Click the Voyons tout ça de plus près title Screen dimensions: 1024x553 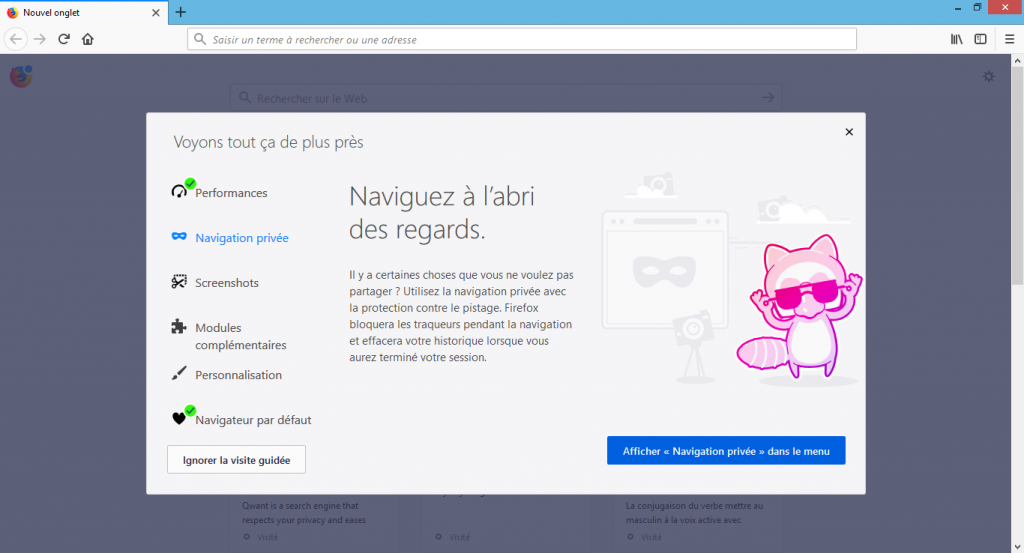pyautogui.click(x=268, y=142)
